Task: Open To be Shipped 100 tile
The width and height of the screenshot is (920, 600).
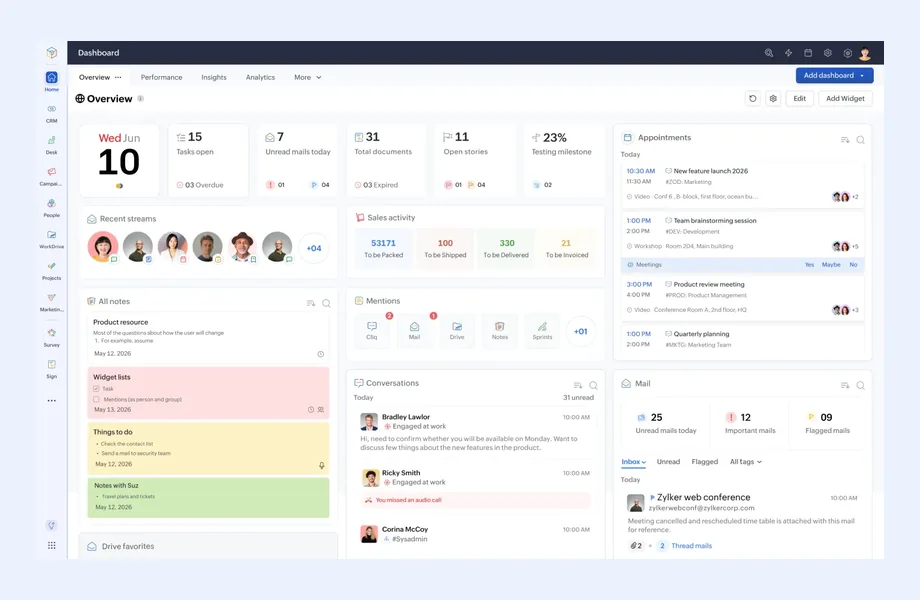Action: click(445, 249)
